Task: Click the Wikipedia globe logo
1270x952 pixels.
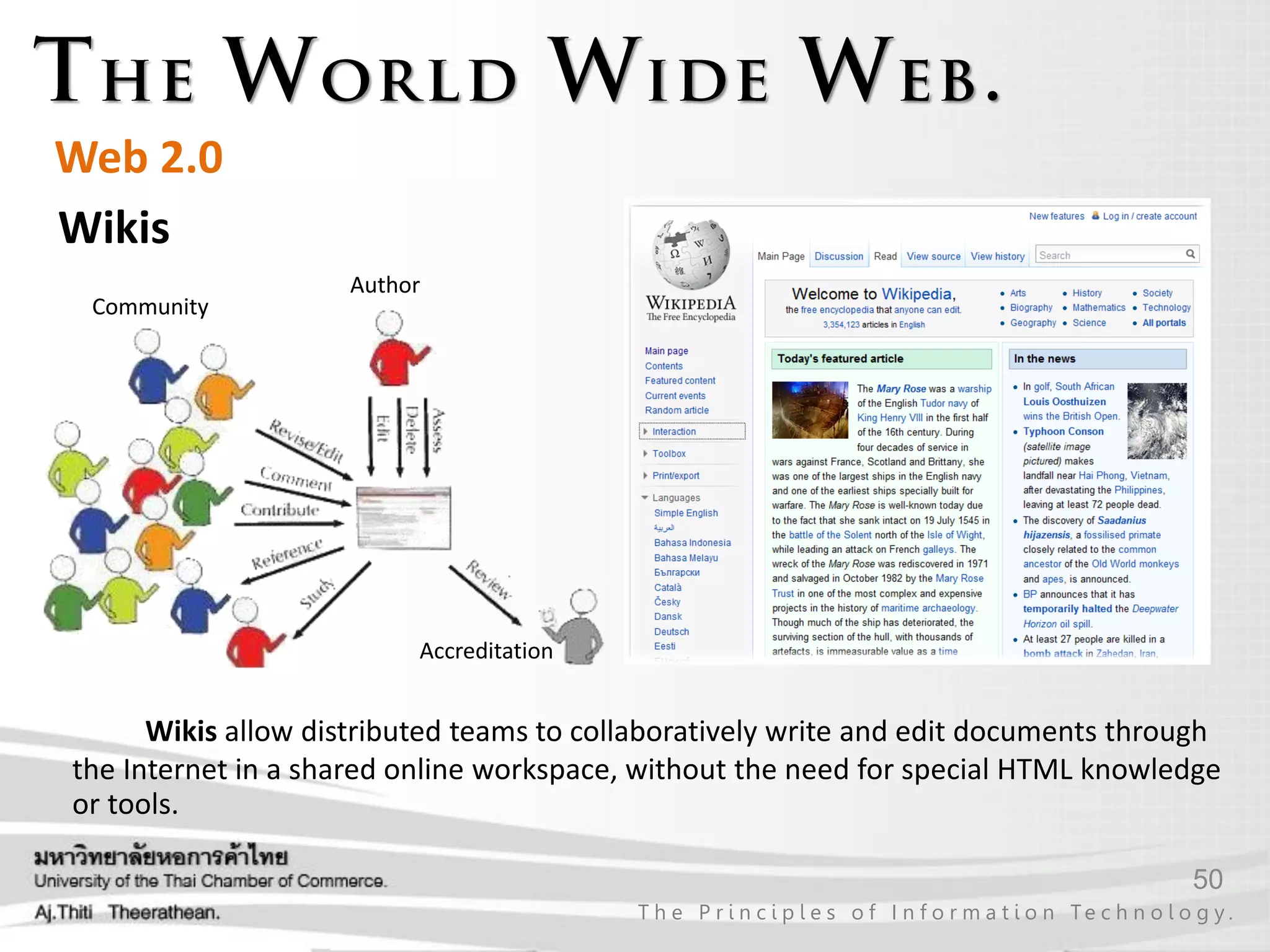Action: click(691, 254)
